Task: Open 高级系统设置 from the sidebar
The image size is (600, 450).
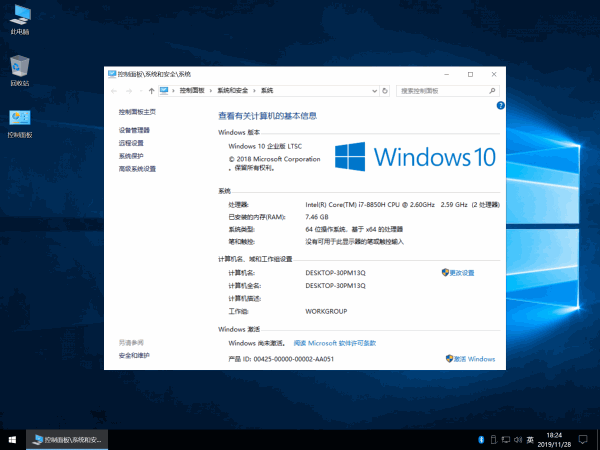Action: coord(137,169)
